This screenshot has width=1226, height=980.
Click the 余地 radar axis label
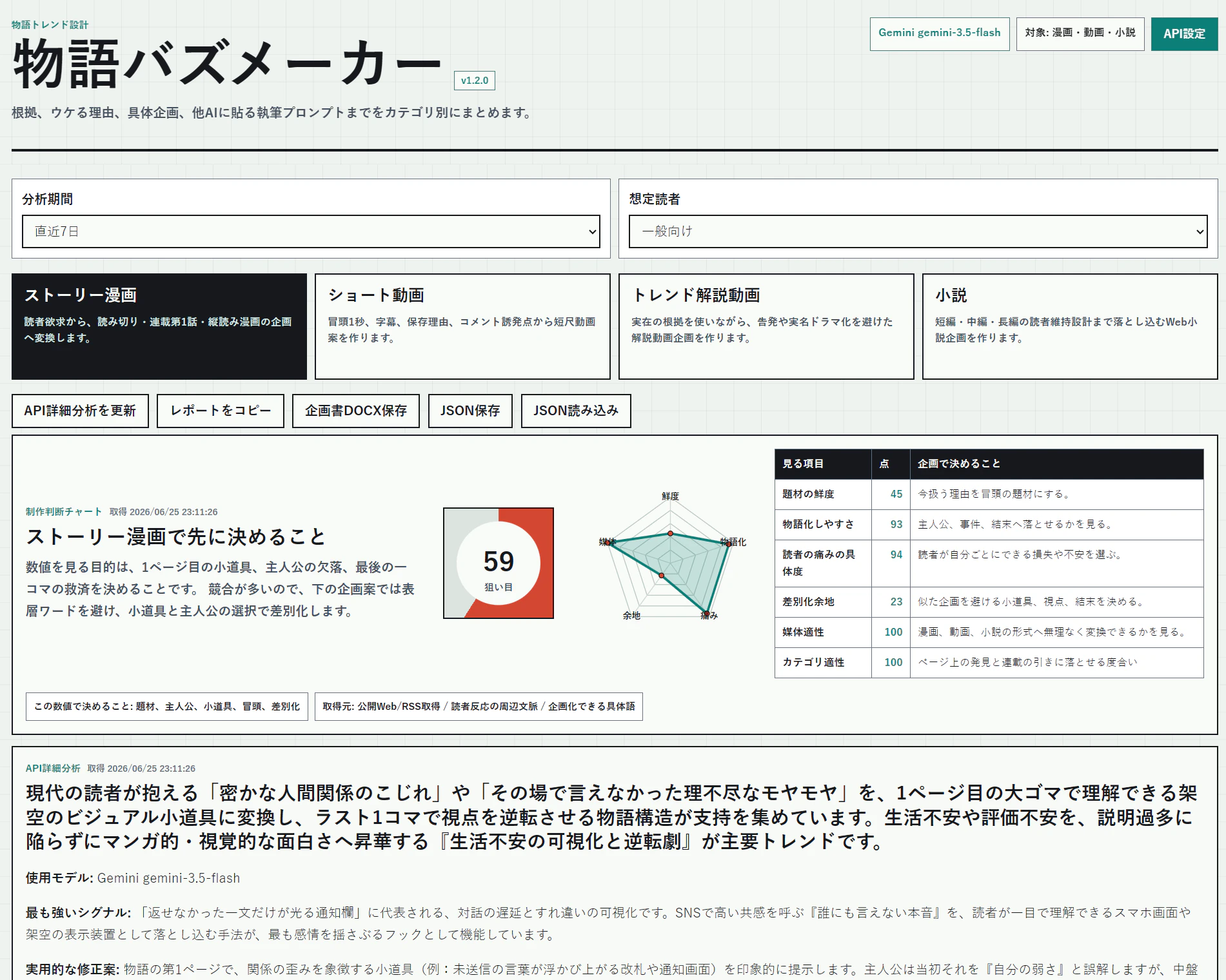[x=631, y=615]
